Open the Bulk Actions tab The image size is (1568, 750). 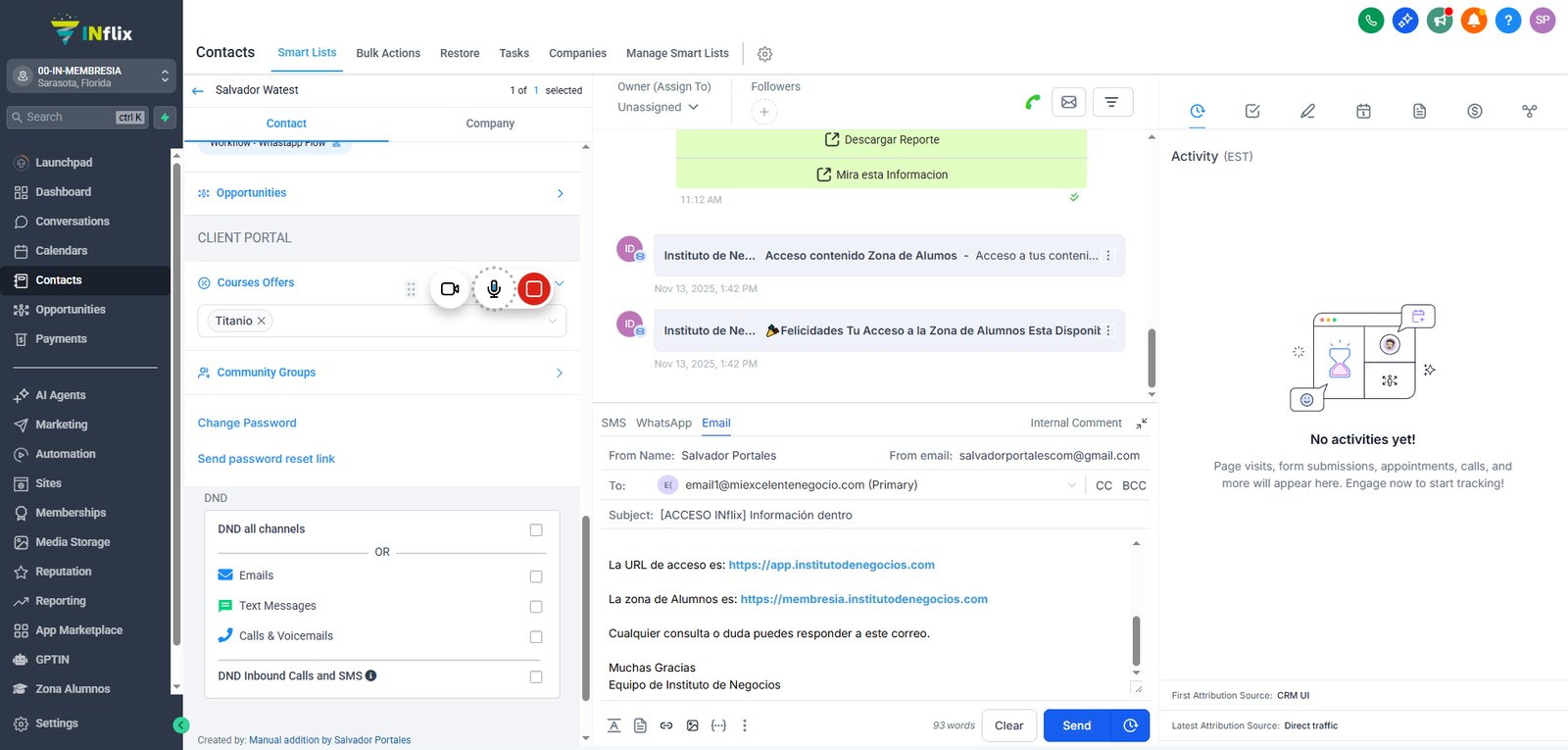(388, 53)
